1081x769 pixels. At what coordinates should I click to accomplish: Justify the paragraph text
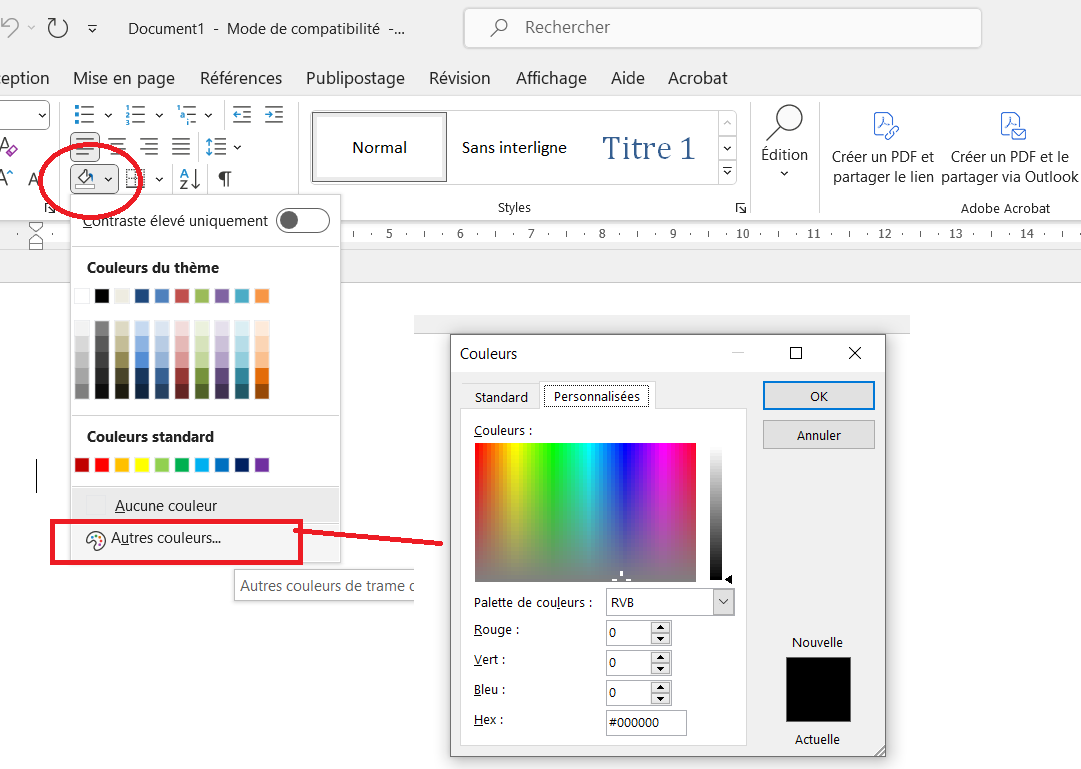[x=181, y=147]
